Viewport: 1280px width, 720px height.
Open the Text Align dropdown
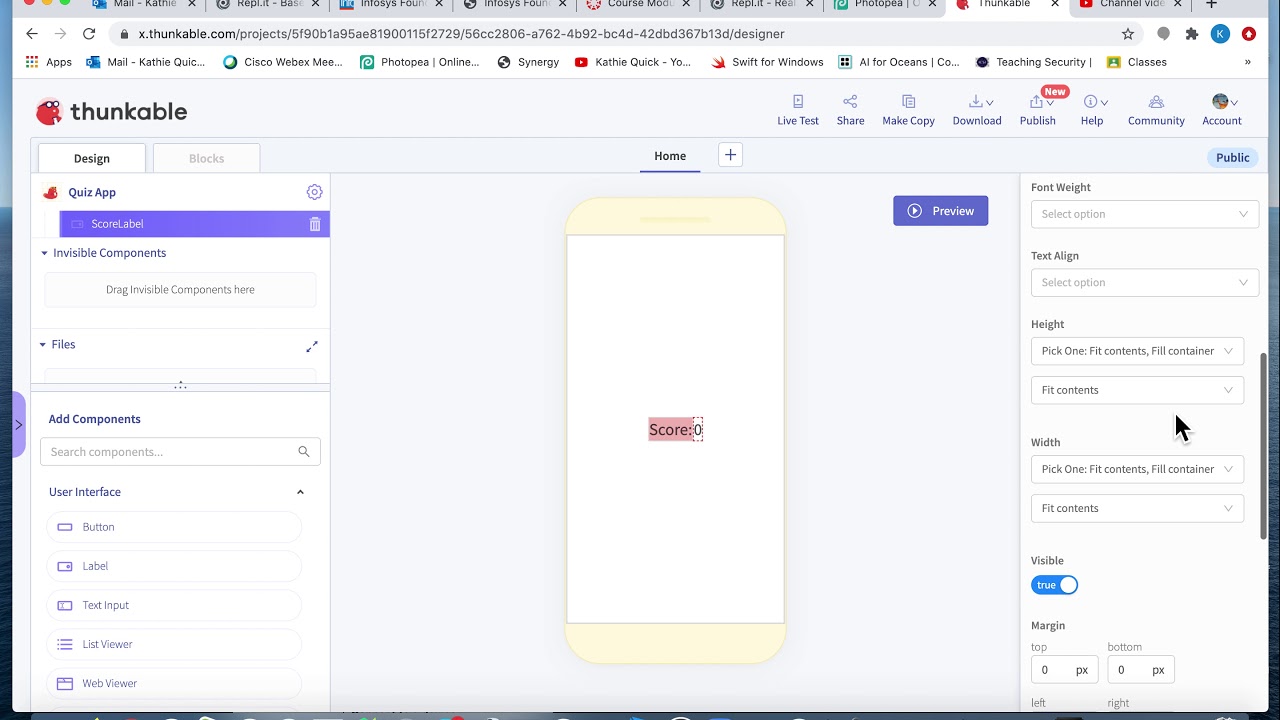[1145, 283]
